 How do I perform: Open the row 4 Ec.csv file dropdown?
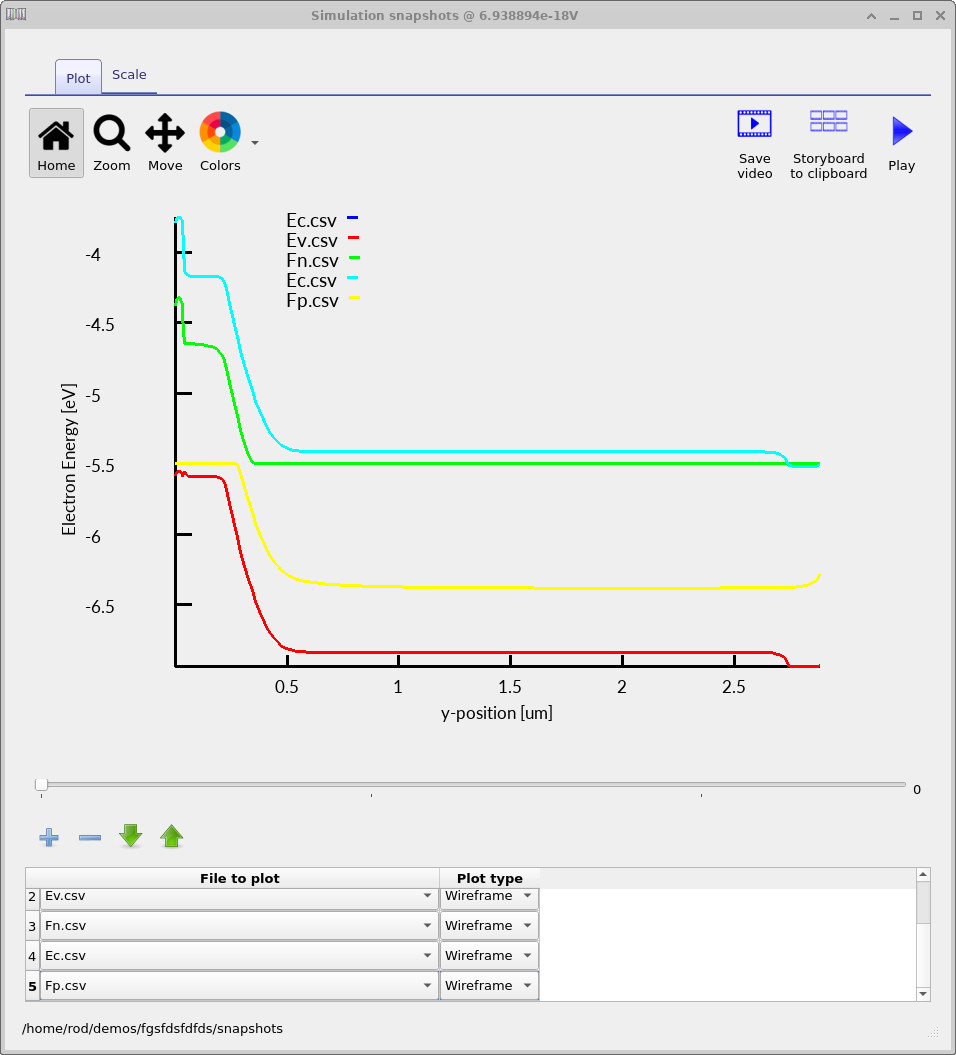(240, 955)
